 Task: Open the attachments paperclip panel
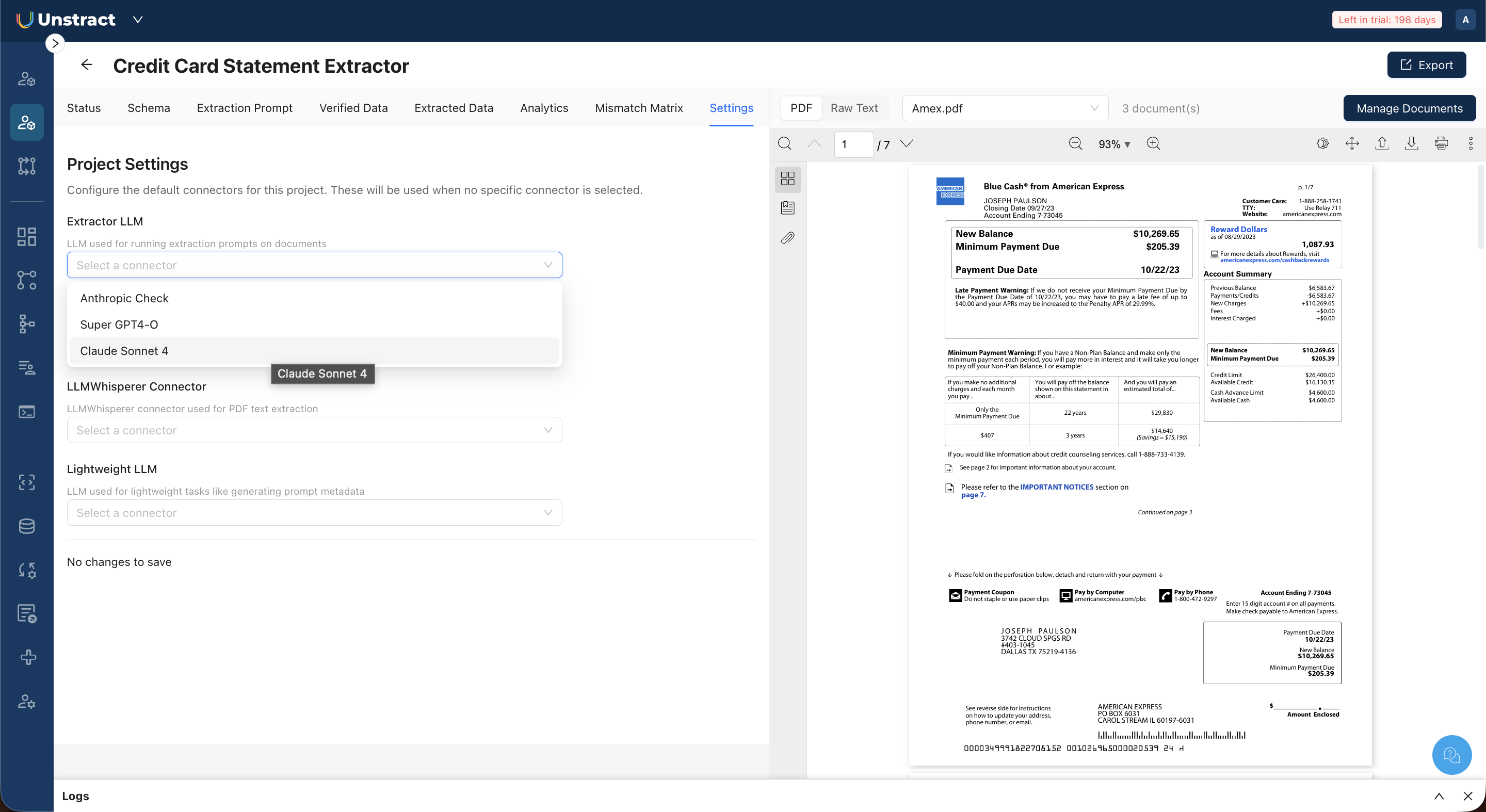coord(787,238)
